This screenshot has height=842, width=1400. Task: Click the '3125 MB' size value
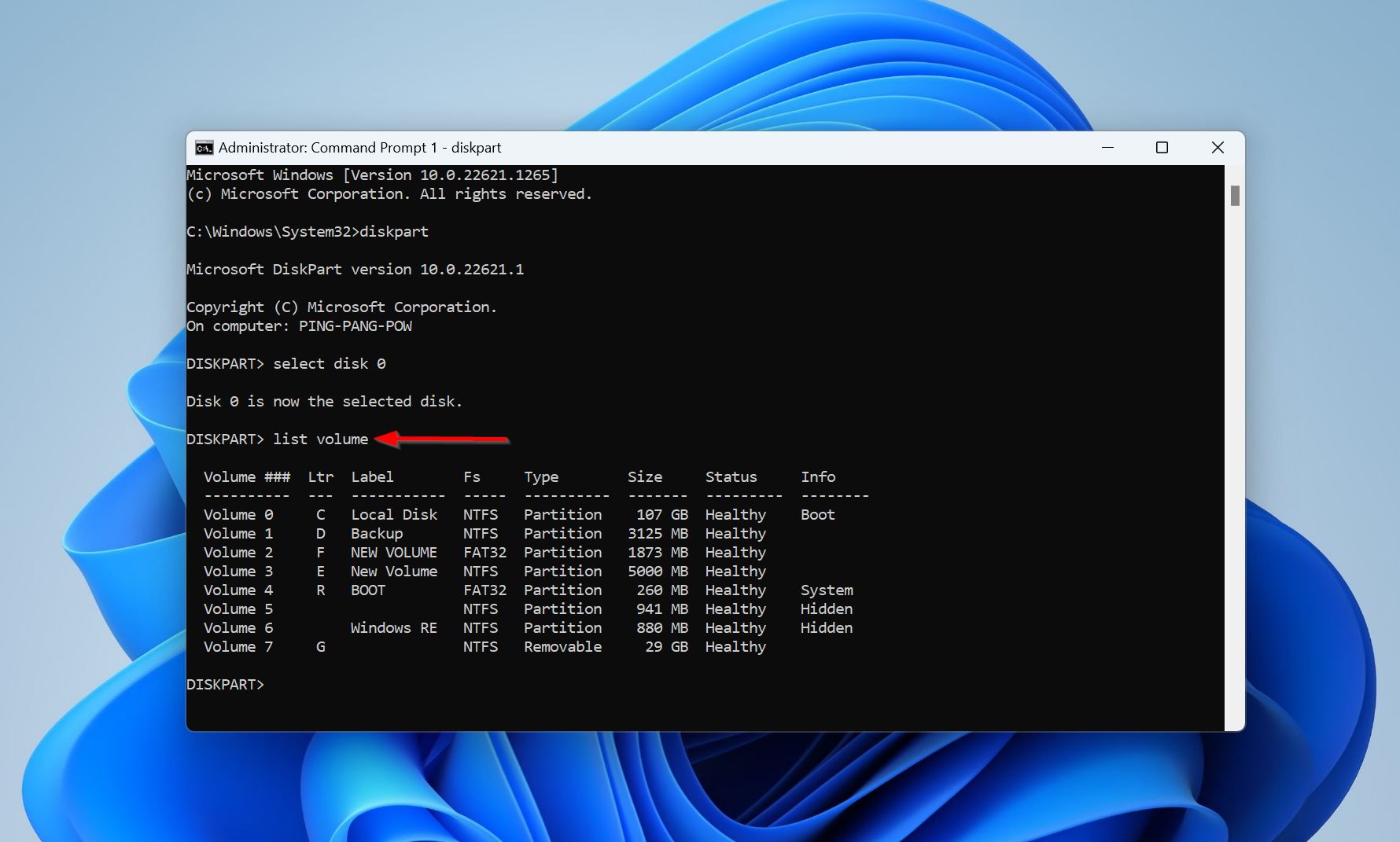point(658,534)
